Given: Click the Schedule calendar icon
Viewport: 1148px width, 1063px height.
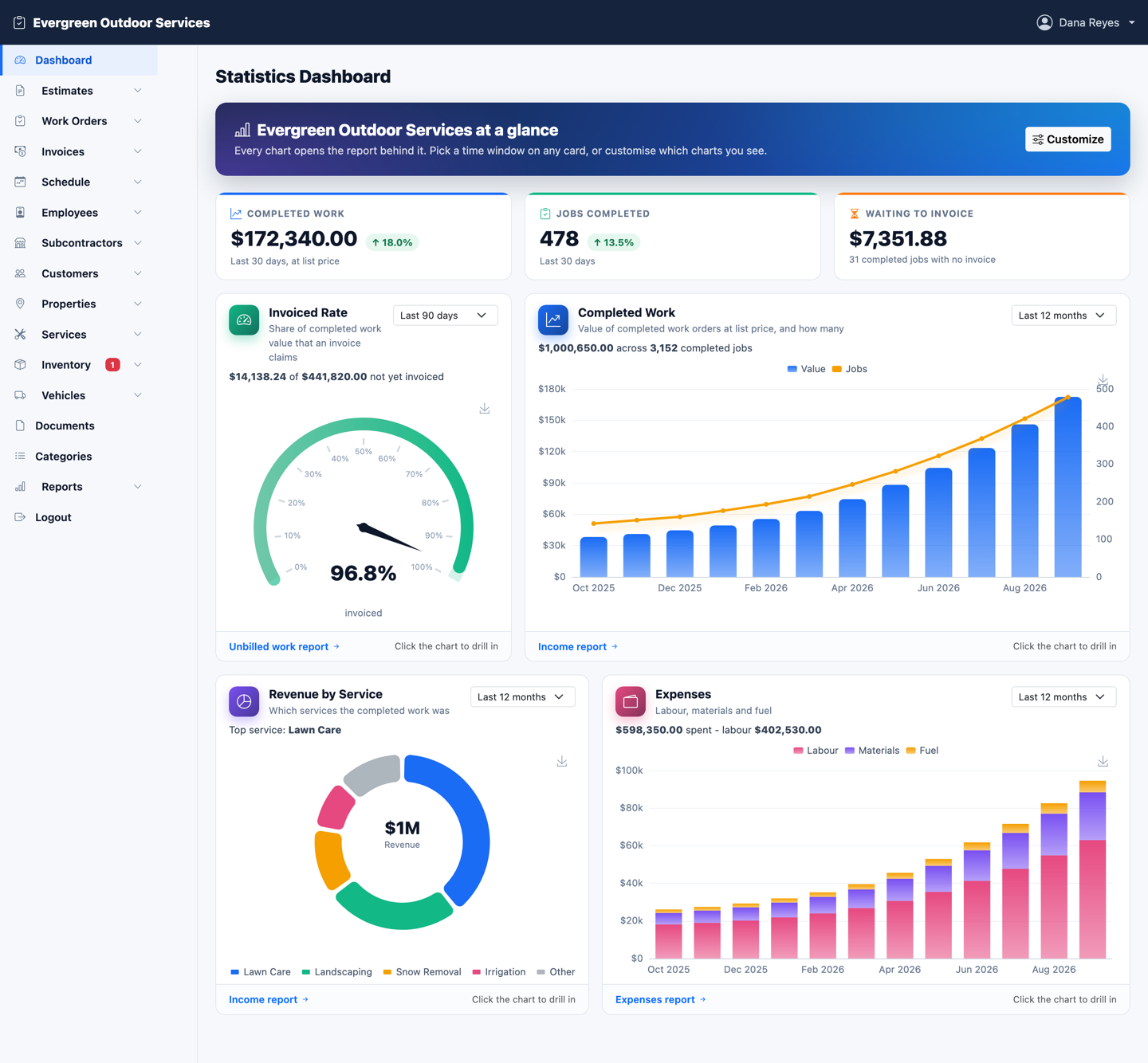Looking at the screenshot, I should (x=20, y=182).
